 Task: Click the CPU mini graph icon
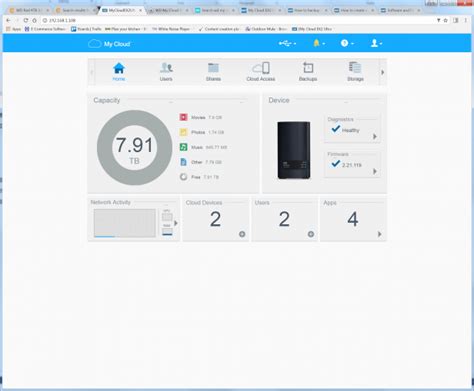(x=167, y=216)
